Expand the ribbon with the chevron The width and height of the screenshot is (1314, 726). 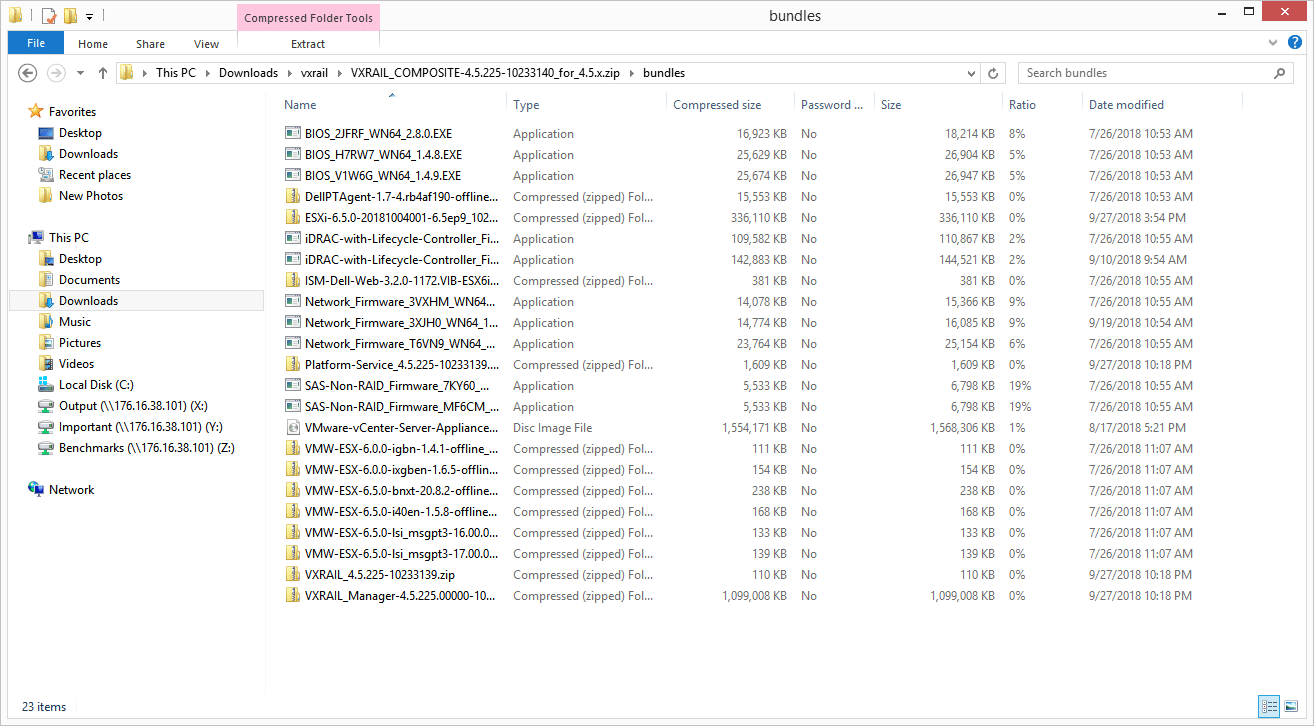[x=1273, y=43]
